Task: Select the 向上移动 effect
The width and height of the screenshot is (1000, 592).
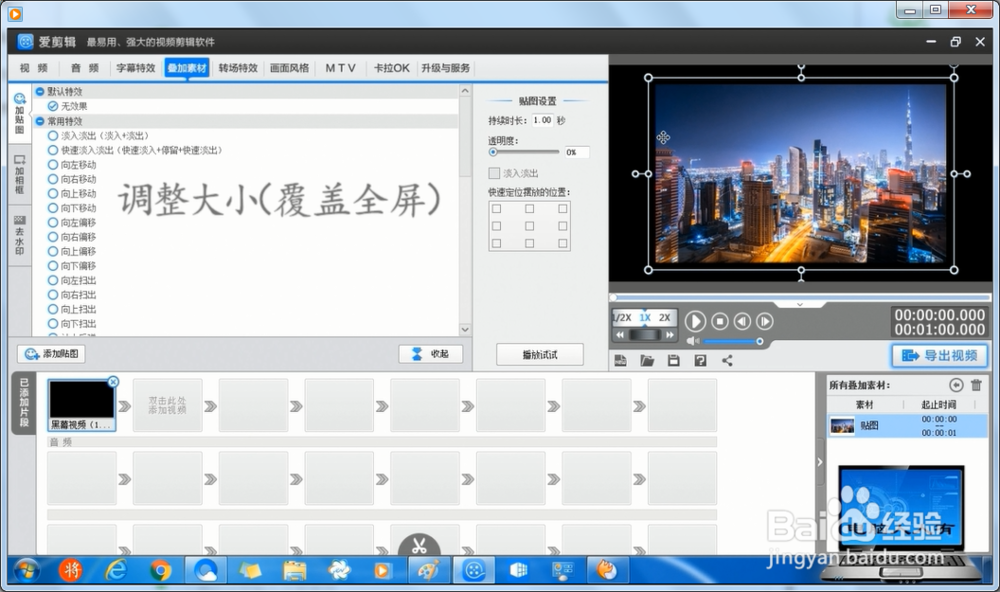Action: tap(72, 193)
